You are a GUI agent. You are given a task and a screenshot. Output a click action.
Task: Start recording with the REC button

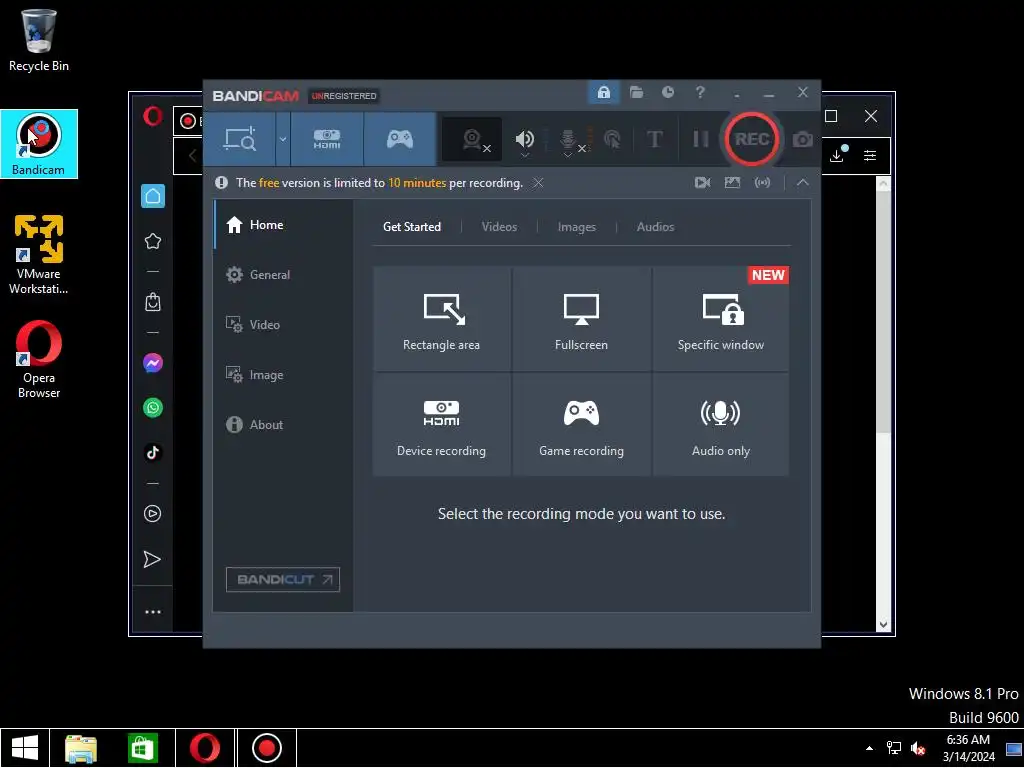pyautogui.click(x=752, y=139)
